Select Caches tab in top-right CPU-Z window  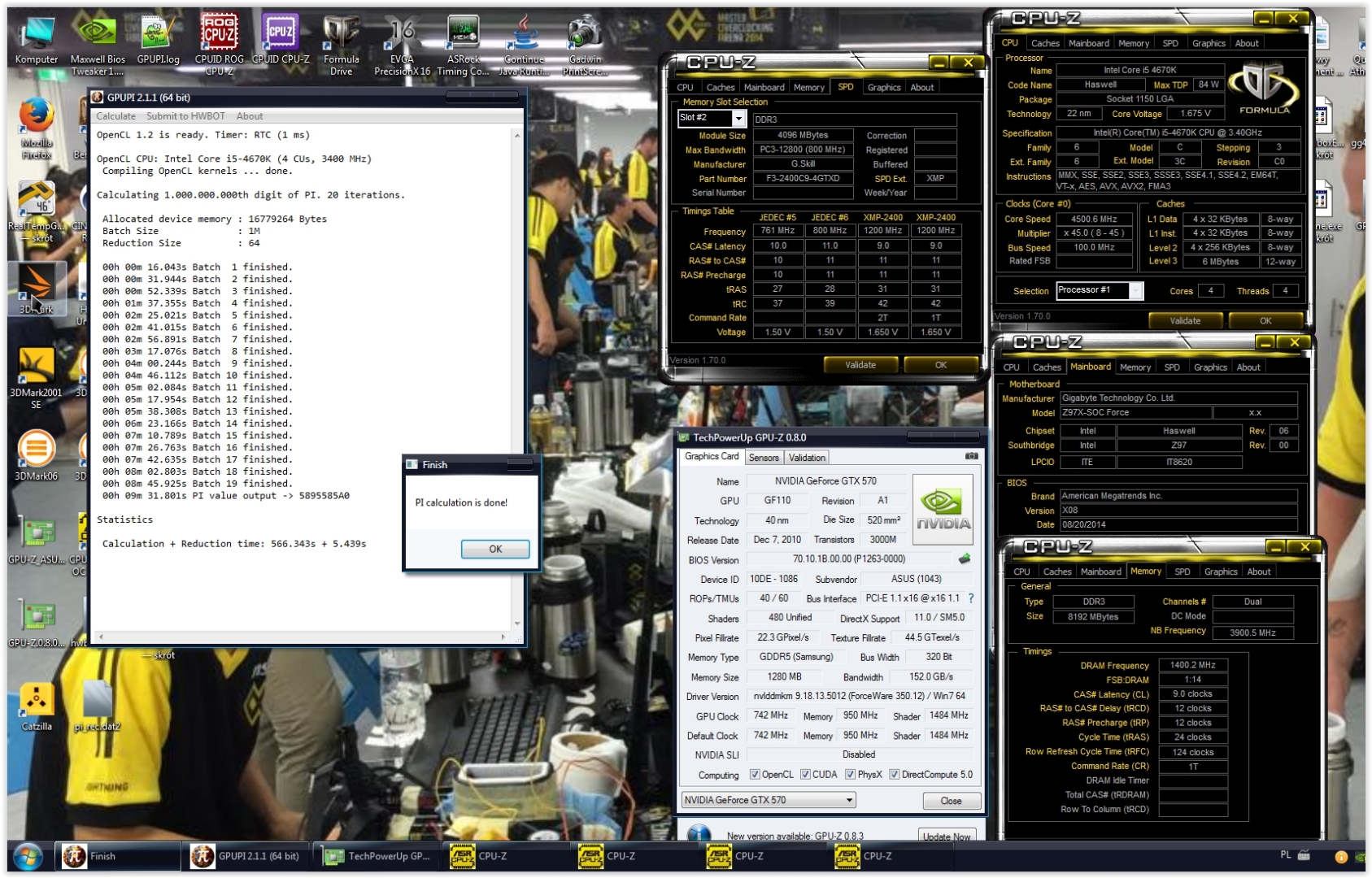pyautogui.click(x=1045, y=43)
